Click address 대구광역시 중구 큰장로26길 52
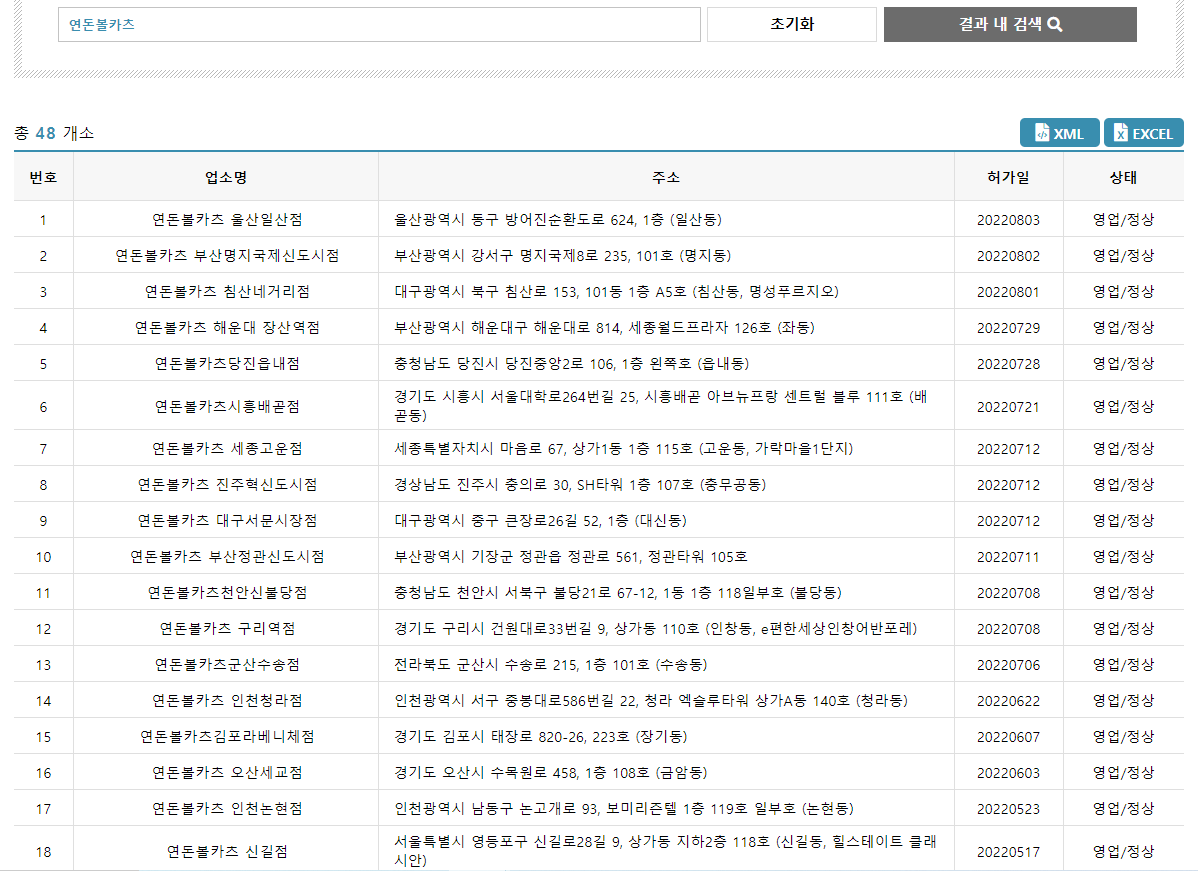Viewport: 1198px width, 871px height. coord(540,520)
